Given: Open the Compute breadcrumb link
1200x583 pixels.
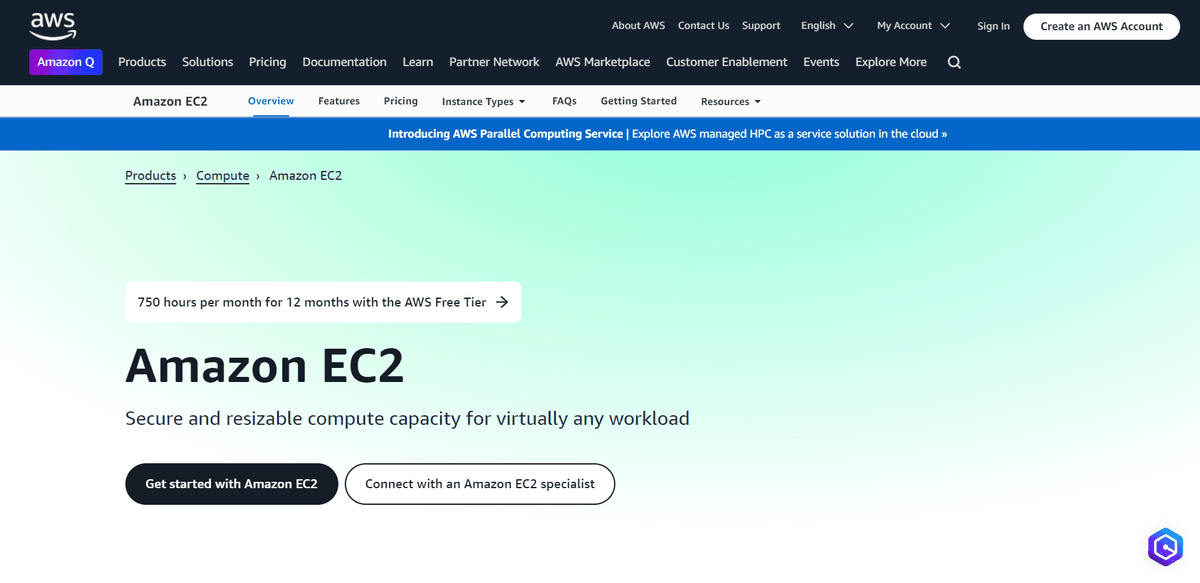Looking at the screenshot, I should click(x=222, y=175).
